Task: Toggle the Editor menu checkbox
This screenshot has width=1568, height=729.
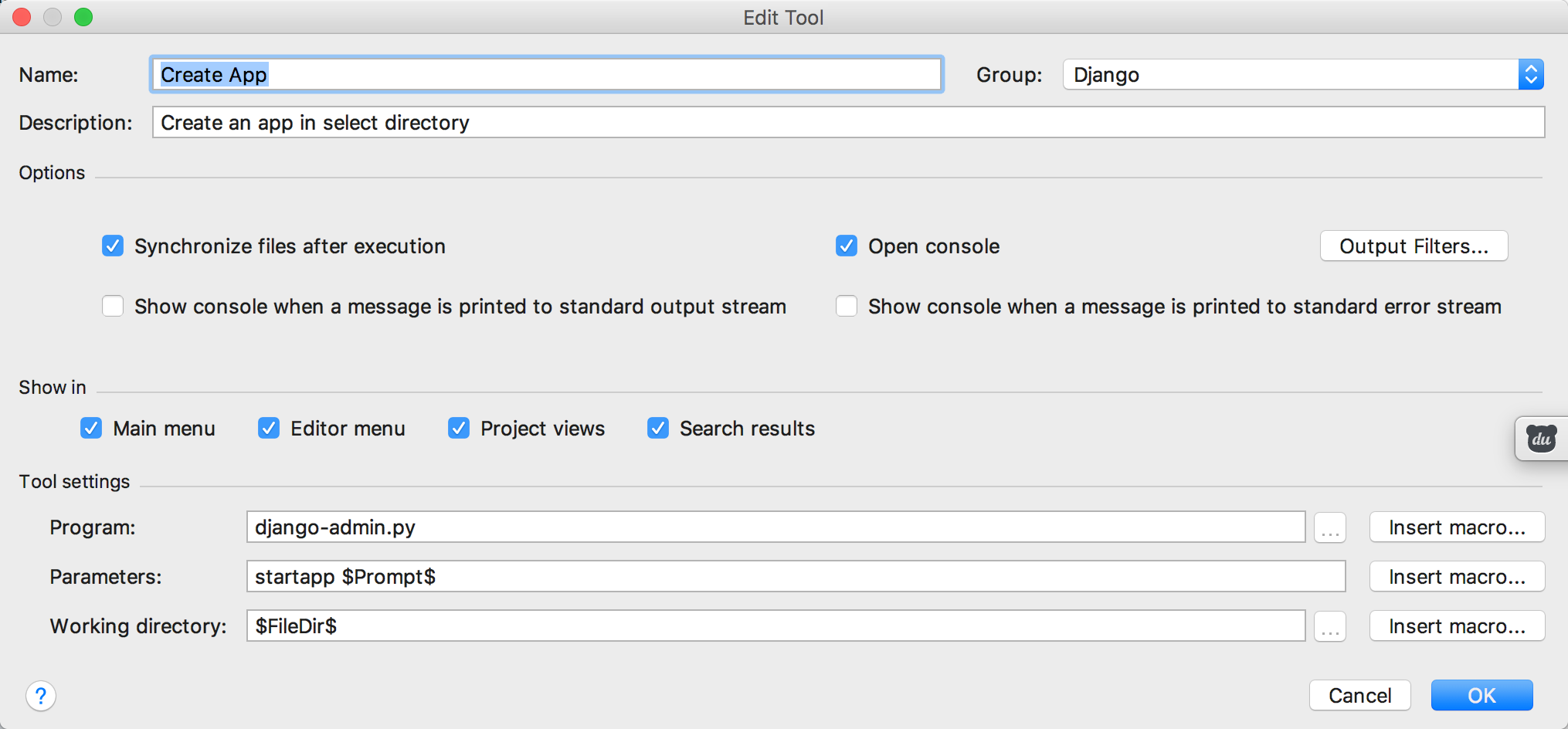Action: (x=269, y=429)
